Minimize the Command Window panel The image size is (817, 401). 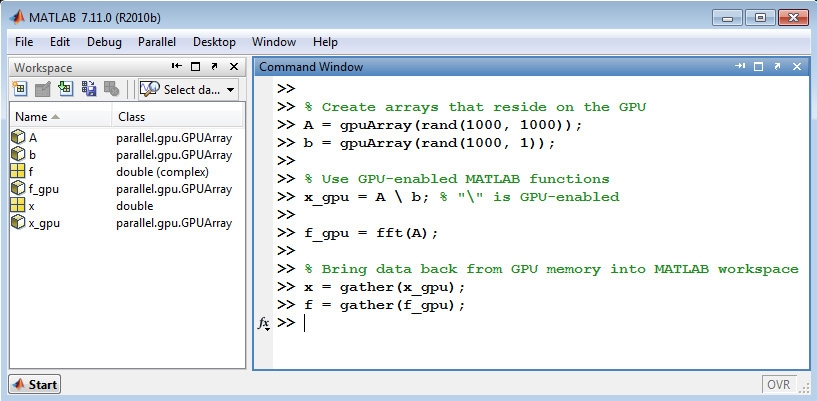(740, 66)
